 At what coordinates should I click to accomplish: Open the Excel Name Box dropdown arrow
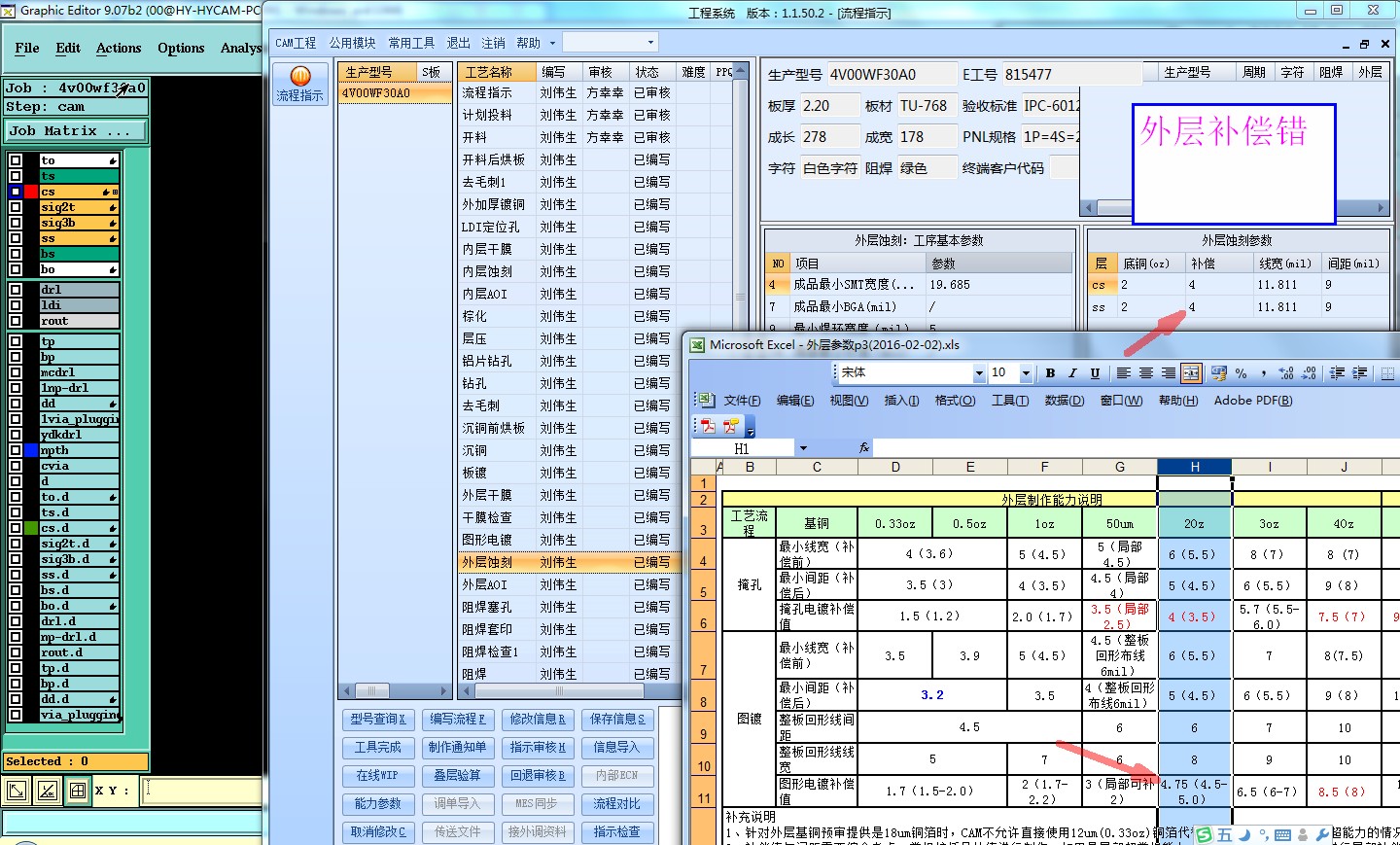pos(803,448)
